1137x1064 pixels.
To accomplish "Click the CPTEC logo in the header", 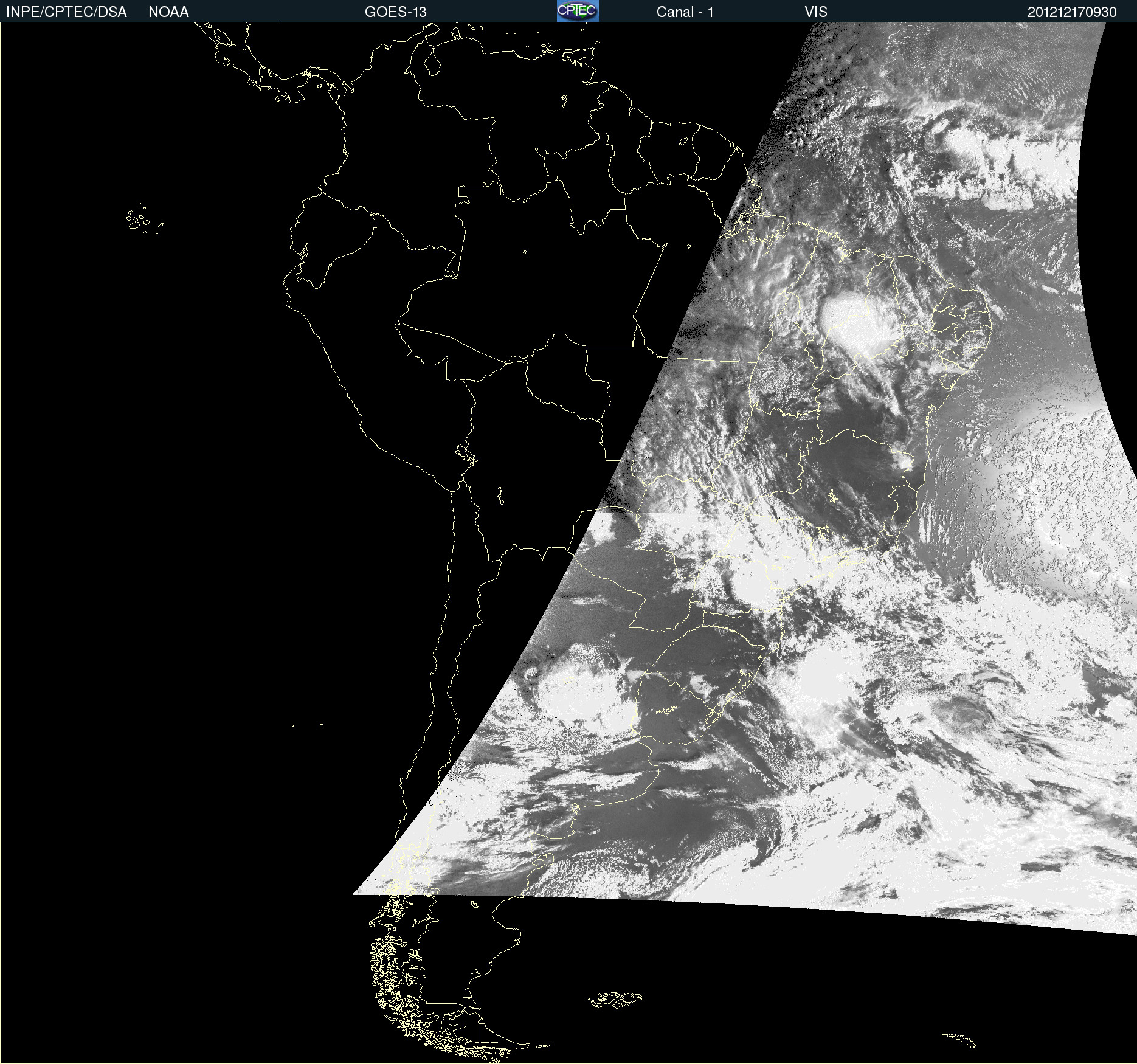I will (x=578, y=11).
